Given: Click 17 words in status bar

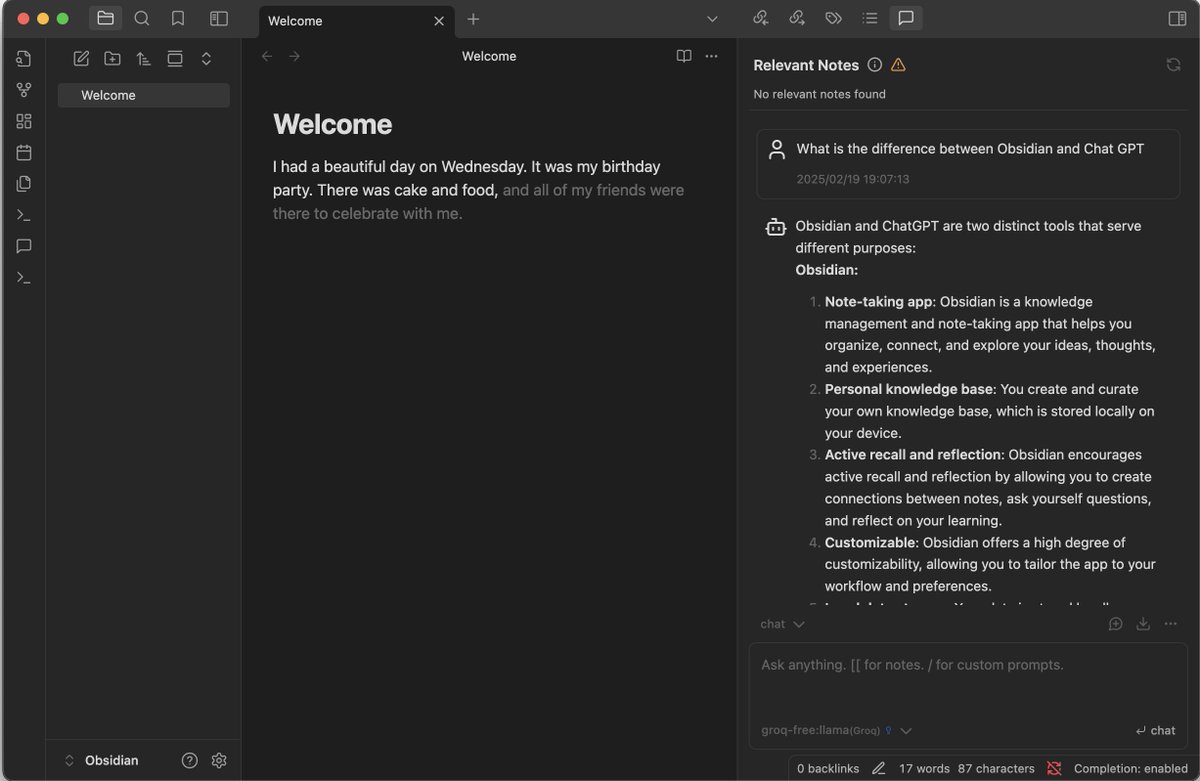Looking at the screenshot, I should point(924,769).
